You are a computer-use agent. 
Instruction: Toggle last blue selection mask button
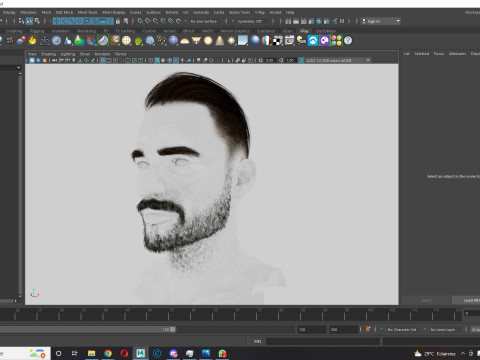click(x=110, y=21)
